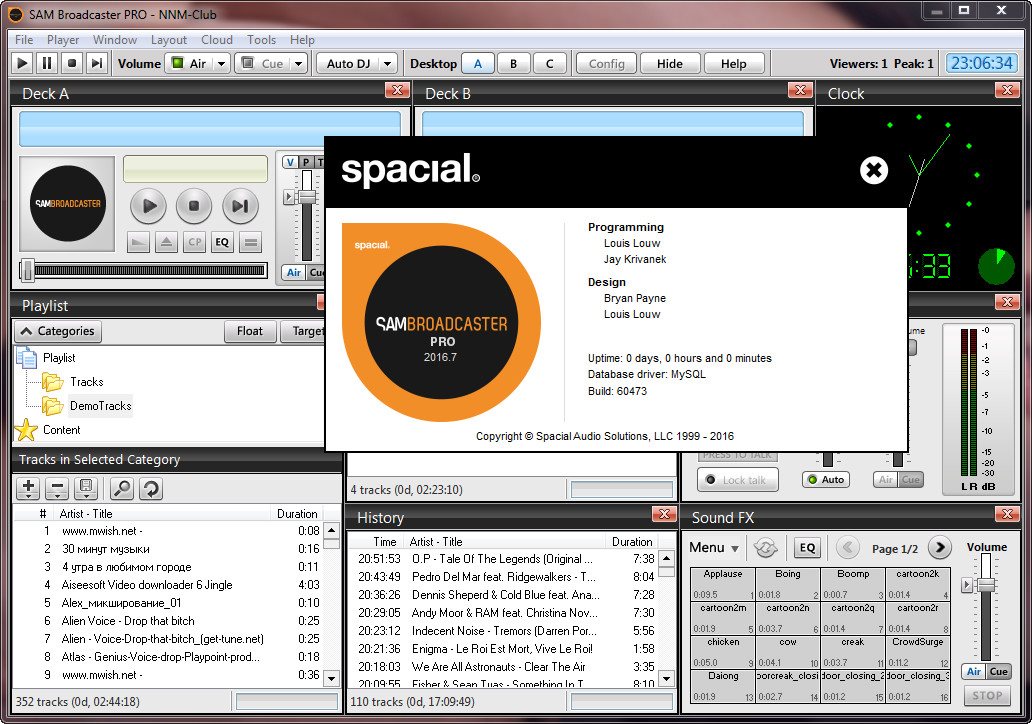Screen dimensions: 1032x724
Task: Open the Auto DJ dropdown arrow
Action: pyautogui.click(x=387, y=63)
